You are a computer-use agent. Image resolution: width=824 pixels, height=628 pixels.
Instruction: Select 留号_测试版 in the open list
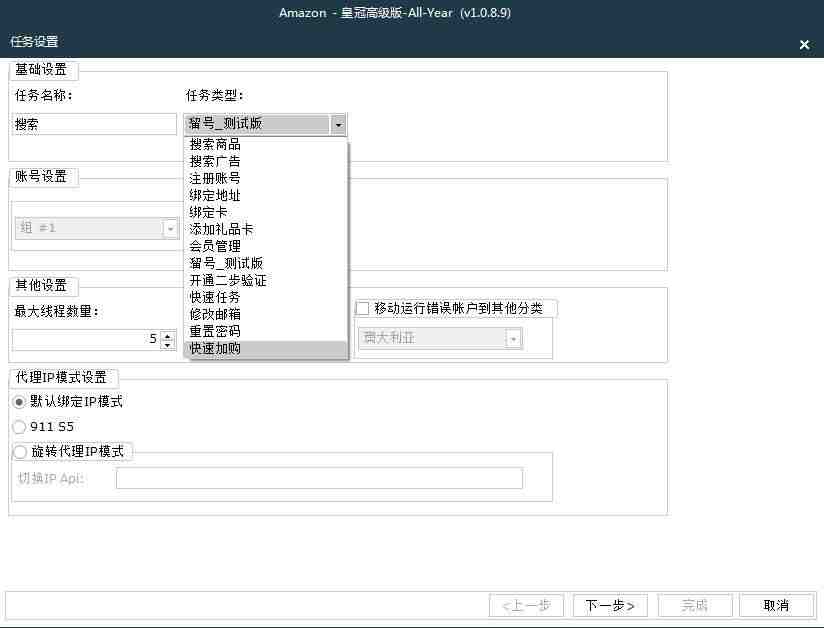click(x=265, y=263)
